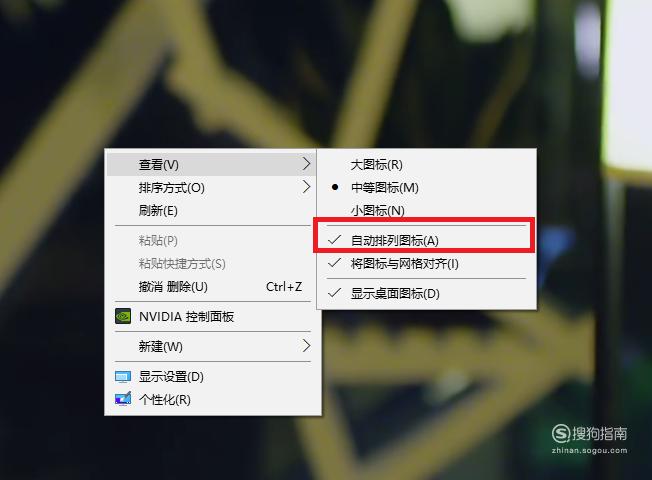Click the zhinan.sogou.com link text
Viewport: 652px width, 480px height.
tap(589, 450)
